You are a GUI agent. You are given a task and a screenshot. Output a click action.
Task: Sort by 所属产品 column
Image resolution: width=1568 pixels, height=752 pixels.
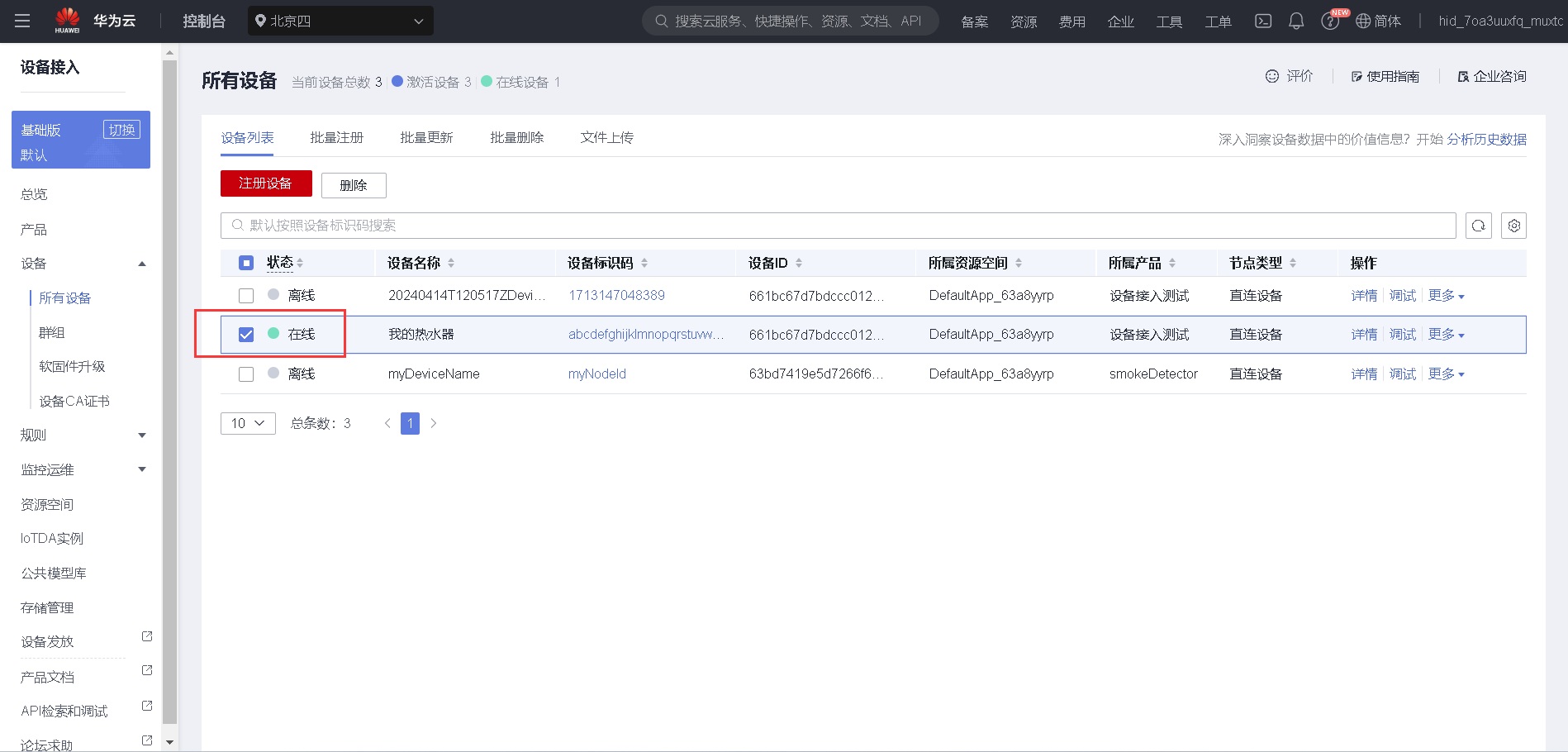[x=1172, y=263]
